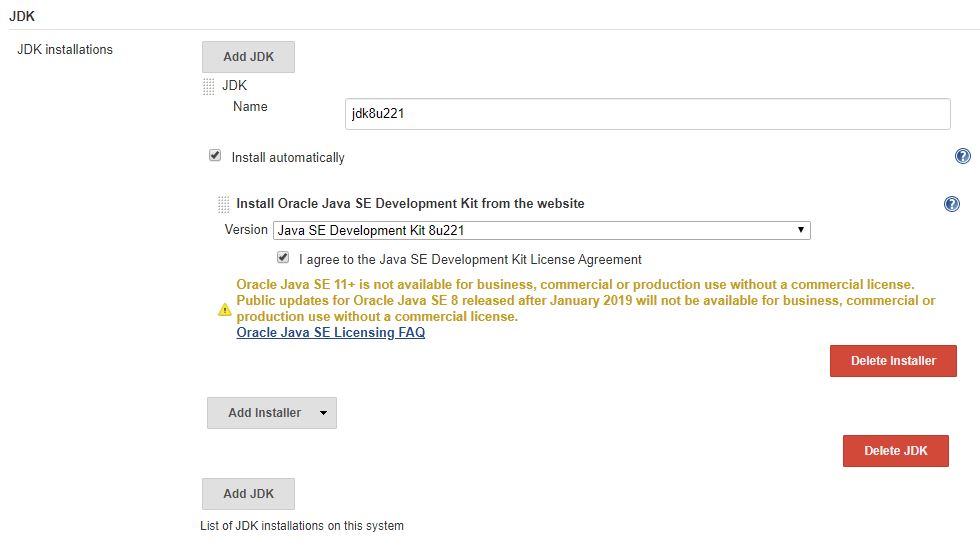Click the 'Install Oracle Java SE Development Kit from the website' heading
Viewport: 980px width, 543px height.
410,204
